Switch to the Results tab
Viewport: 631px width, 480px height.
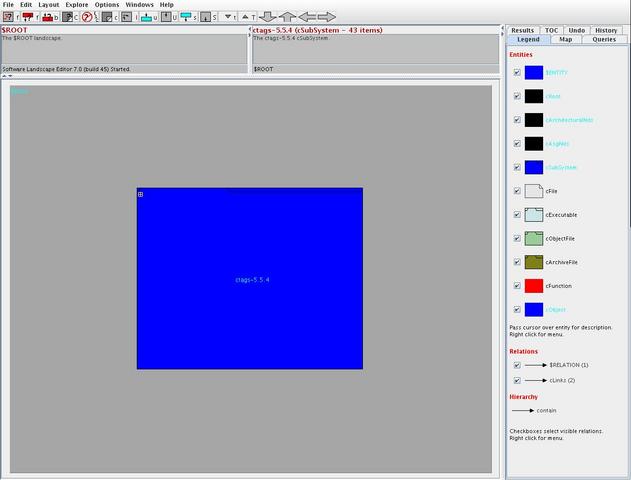[523, 31]
